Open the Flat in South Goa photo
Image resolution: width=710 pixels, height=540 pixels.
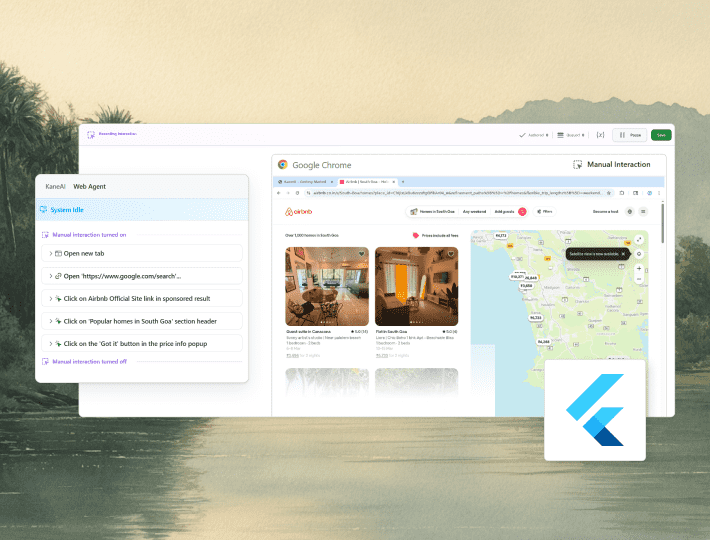pyautogui.click(x=417, y=286)
